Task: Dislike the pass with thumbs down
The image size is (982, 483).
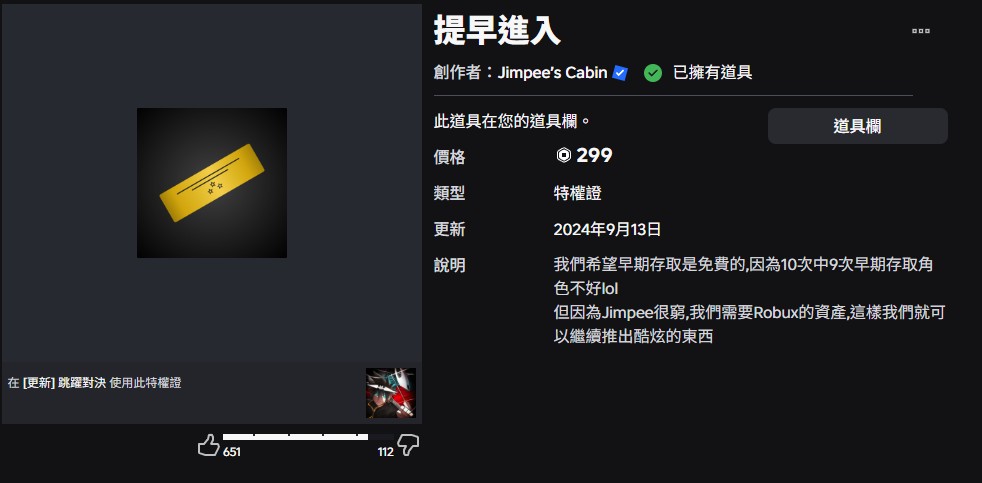Action: tap(408, 445)
